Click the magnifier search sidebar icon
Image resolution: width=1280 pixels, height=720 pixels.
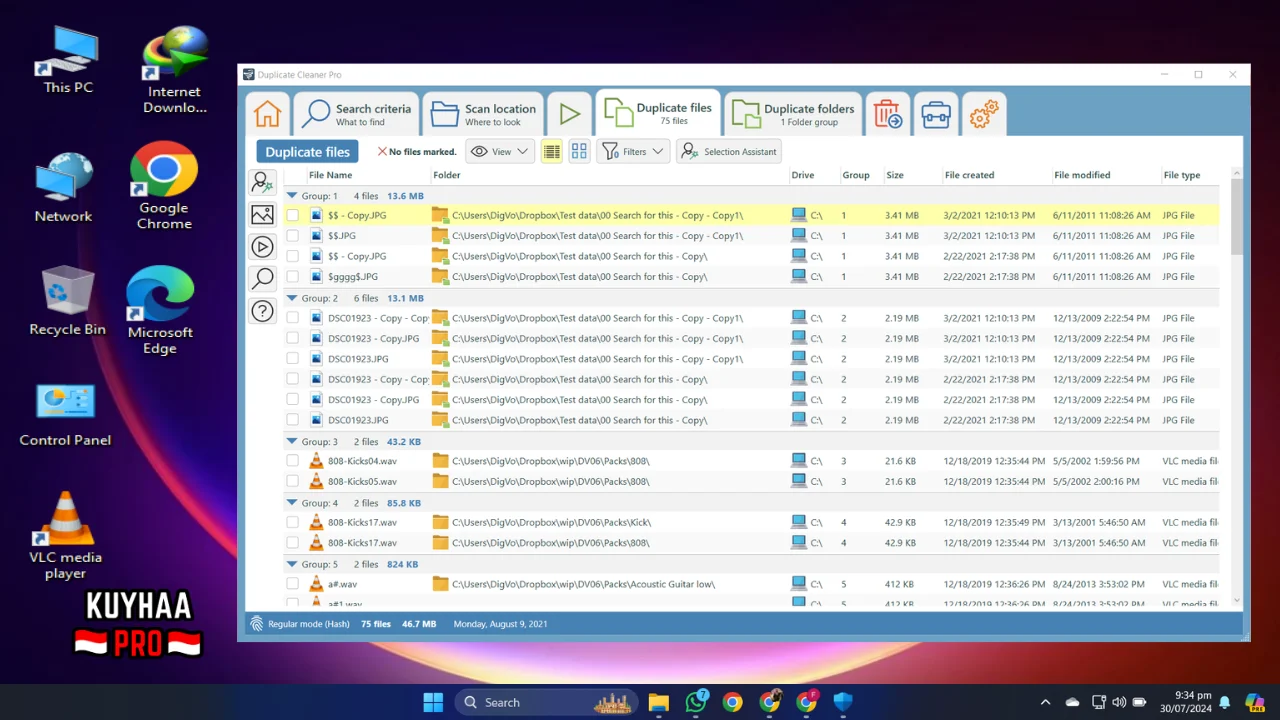pos(262,278)
